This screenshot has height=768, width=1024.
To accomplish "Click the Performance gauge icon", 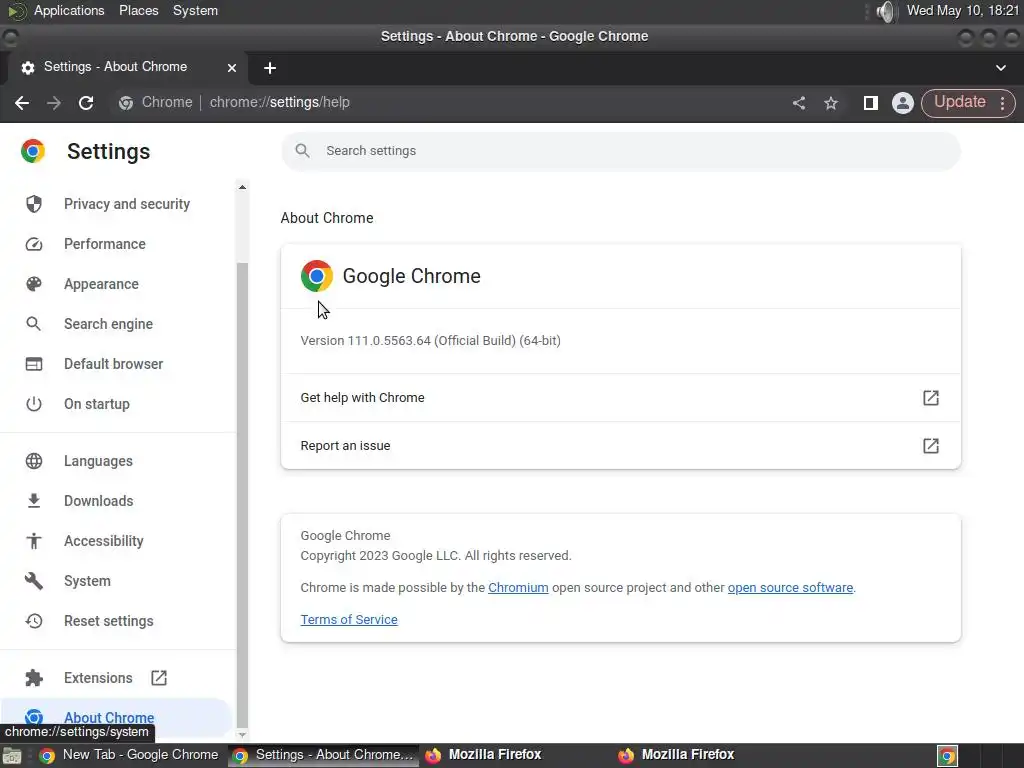I will [34, 244].
